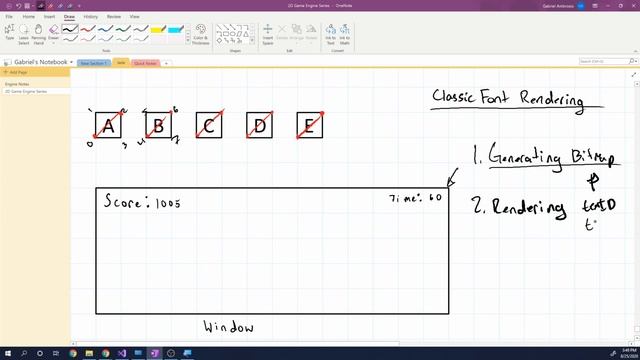
Task: Create a new section with plus tab
Action: pos(166,63)
